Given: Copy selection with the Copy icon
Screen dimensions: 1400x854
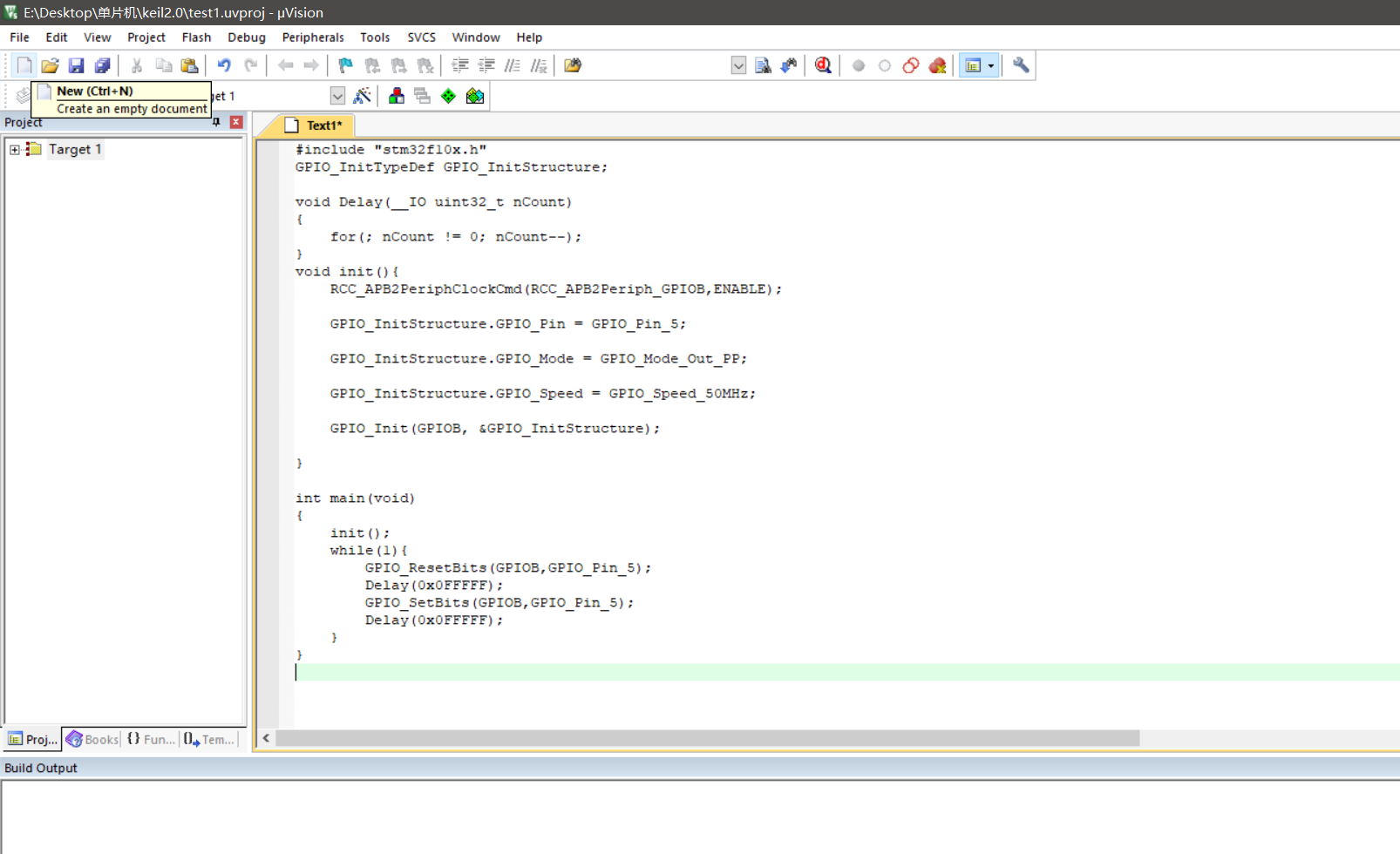Looking at the screenshot, I should [x=163, y=65].
